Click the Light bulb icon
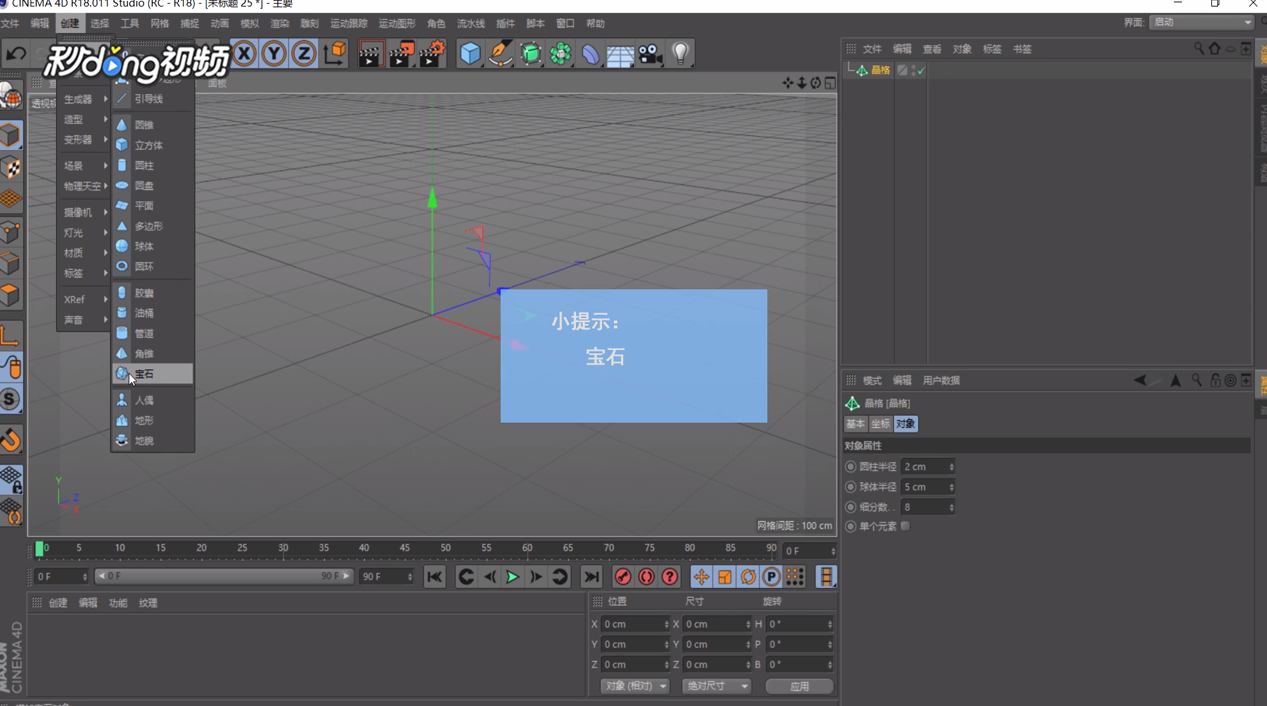This screenshot has width=1267, height=706. pos(681,54)
